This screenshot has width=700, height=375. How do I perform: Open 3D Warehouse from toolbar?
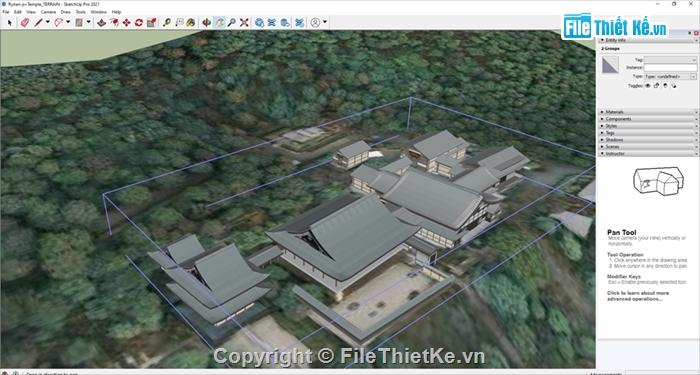click(x=259, y=22)
